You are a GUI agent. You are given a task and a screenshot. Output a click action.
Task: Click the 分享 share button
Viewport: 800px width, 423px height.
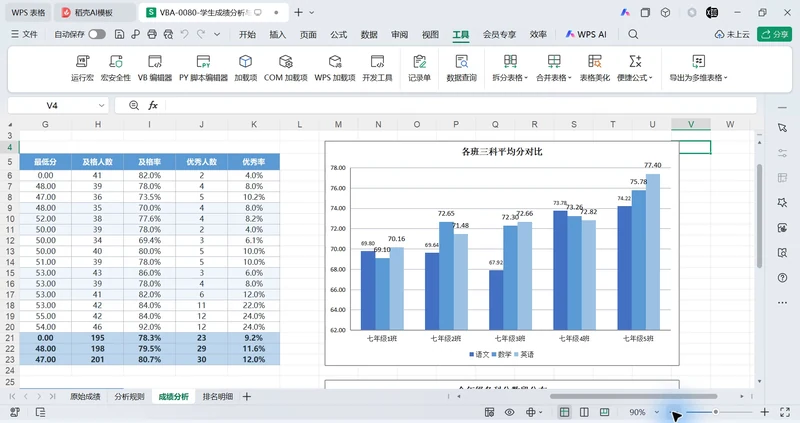[x=774, y=34]
